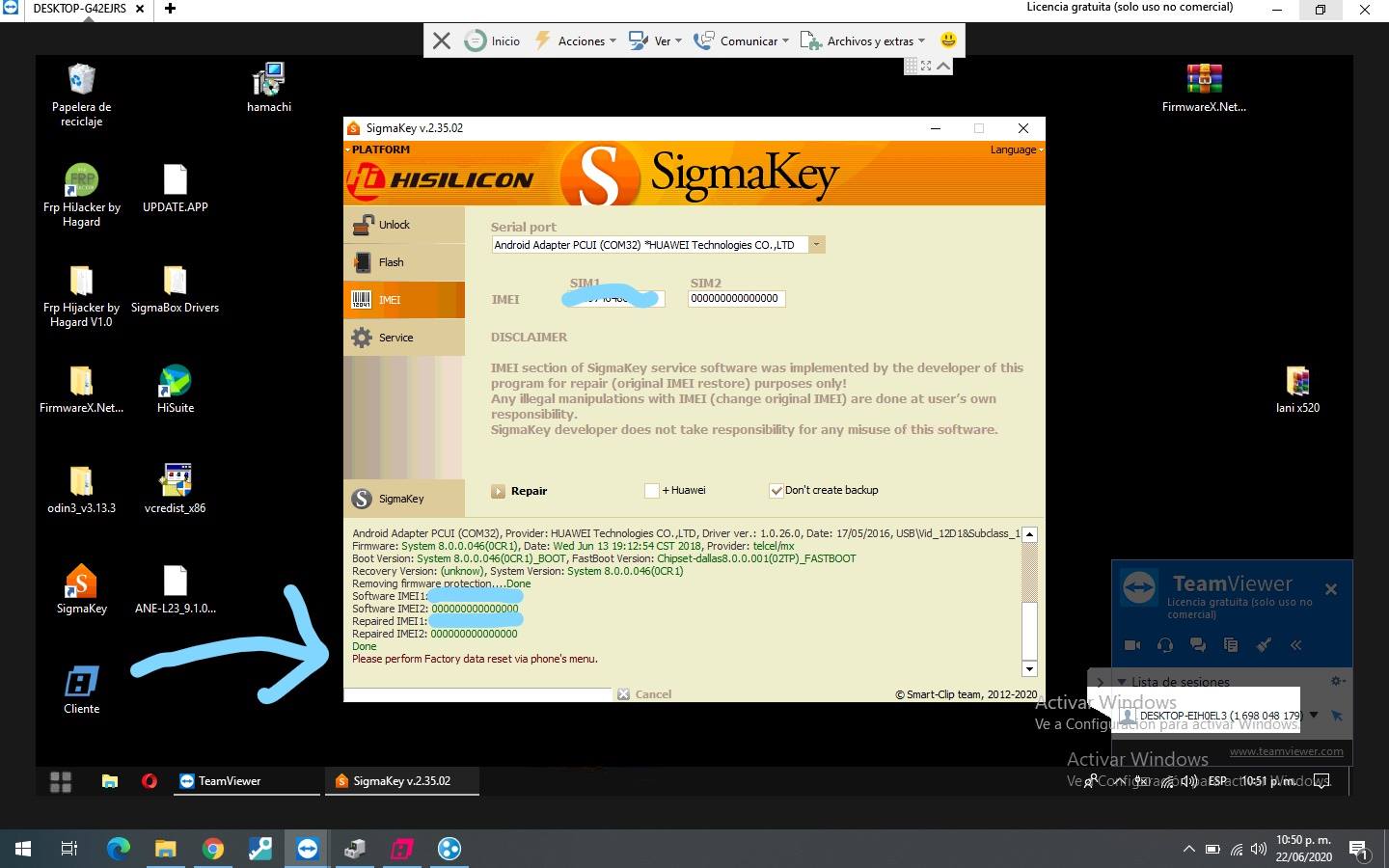Collapse the Lista de sesiones section
Screen dimensions: 1389x868
[1122, 682]
